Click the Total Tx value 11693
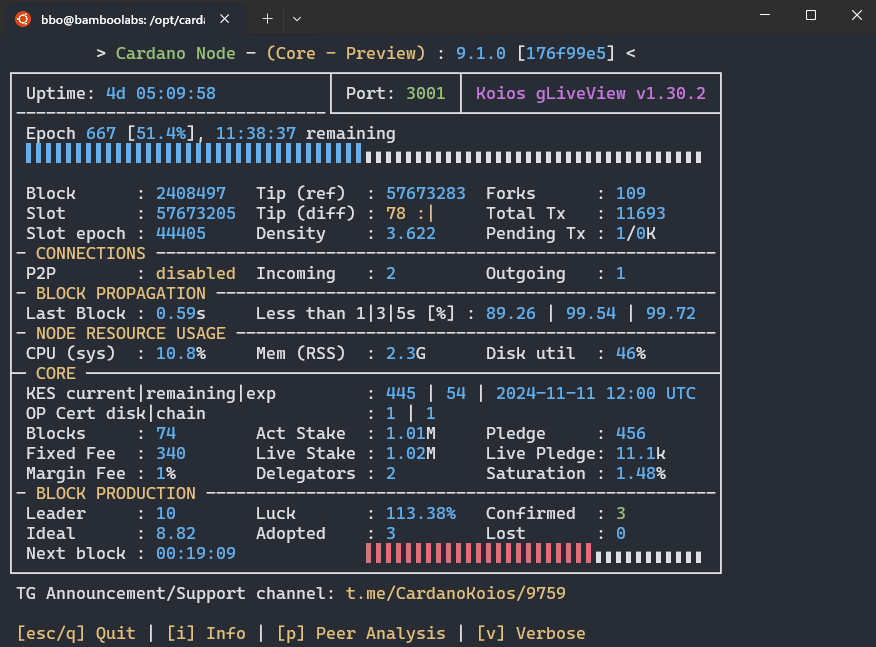This screenshot has width=876, height=647. tap(641, 213)
